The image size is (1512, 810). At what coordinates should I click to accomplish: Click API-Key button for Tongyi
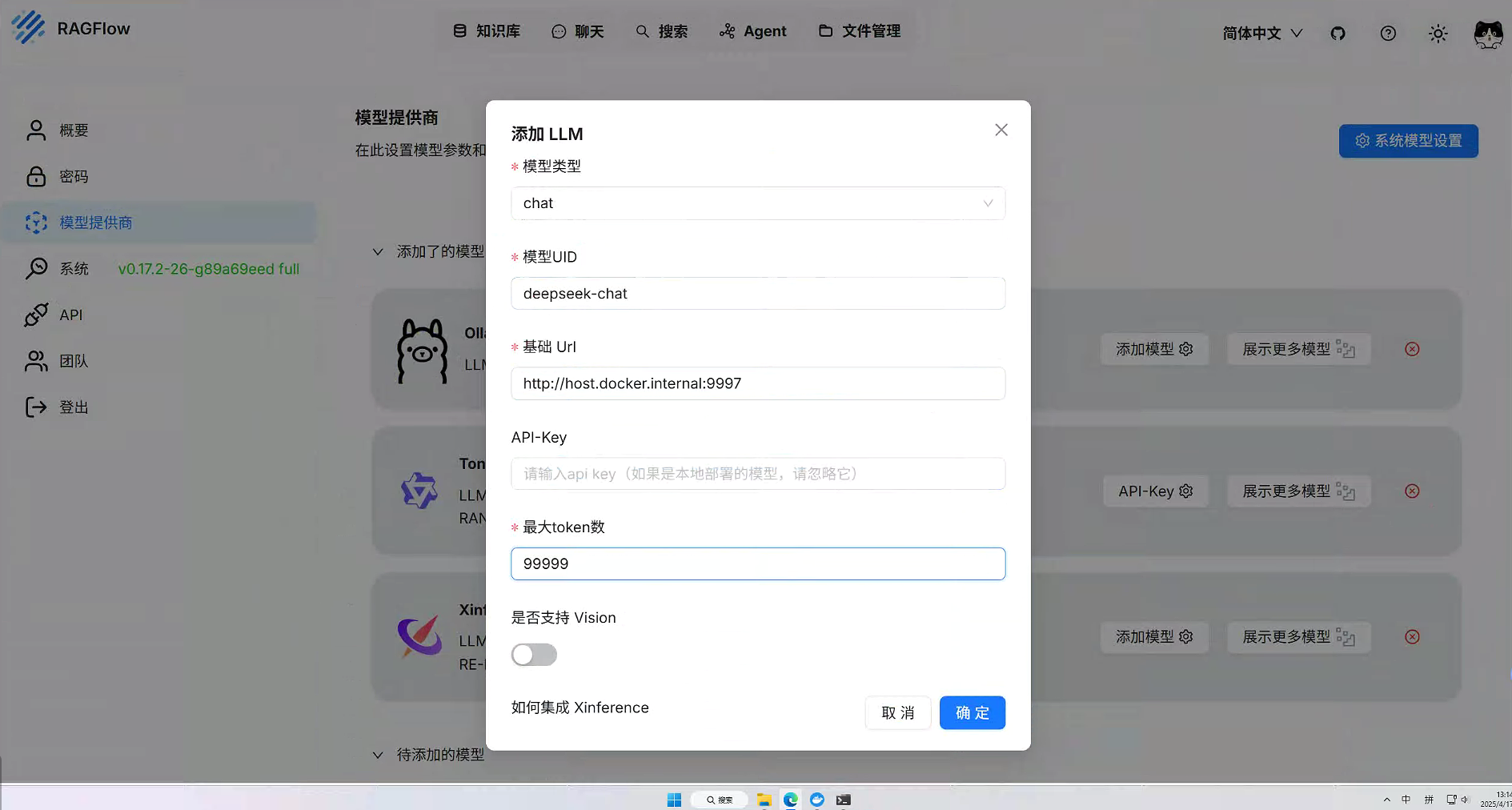pos(1156,491)
